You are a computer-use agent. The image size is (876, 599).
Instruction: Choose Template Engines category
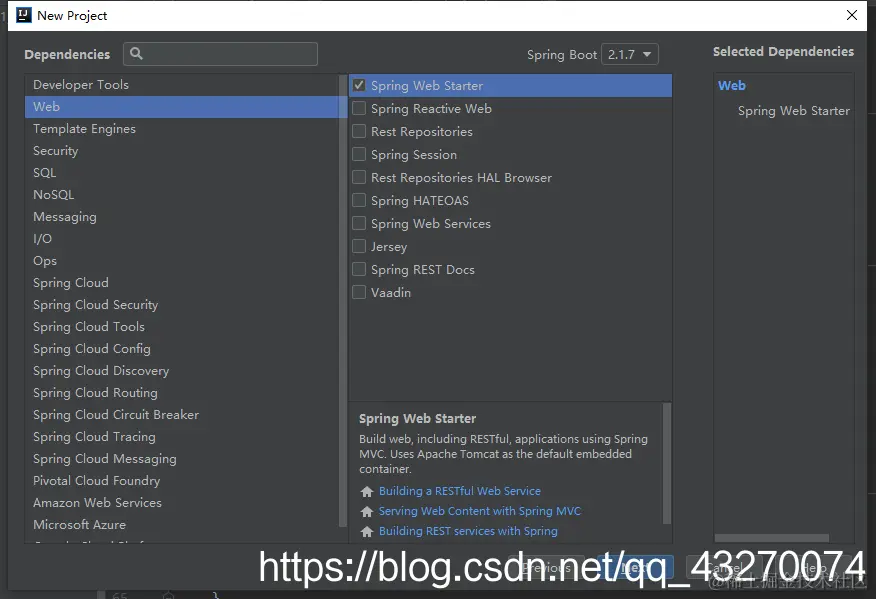tap(182, 129)
